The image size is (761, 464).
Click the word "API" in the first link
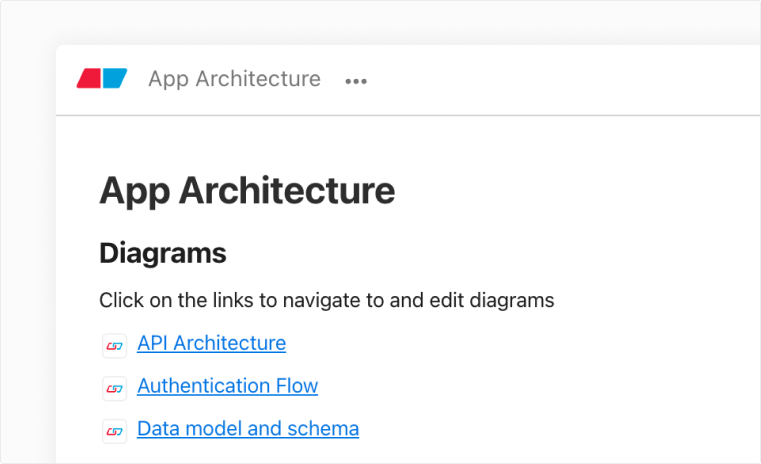coord(152,343)
